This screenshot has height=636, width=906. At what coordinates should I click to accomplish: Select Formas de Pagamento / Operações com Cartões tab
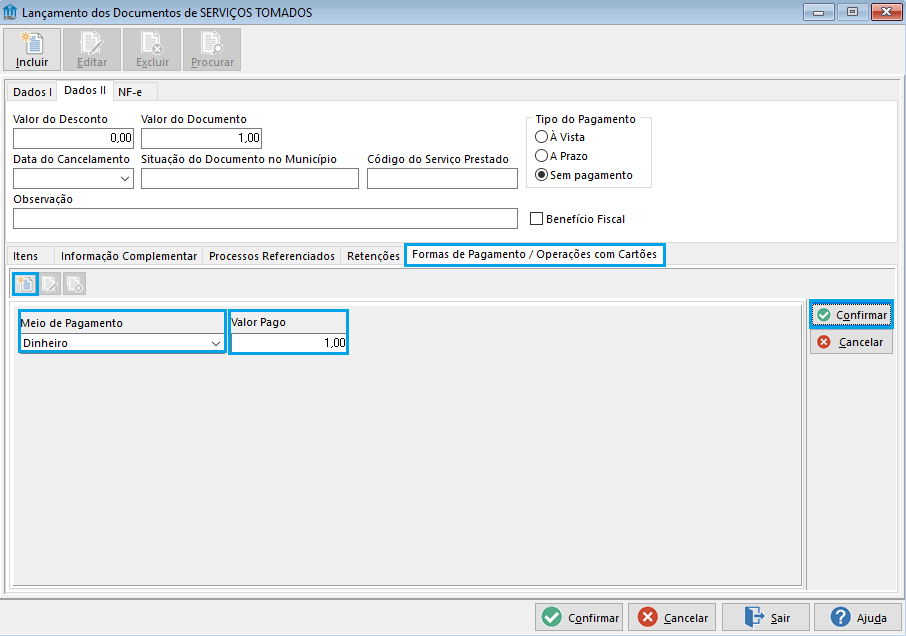tap(534, 254)
